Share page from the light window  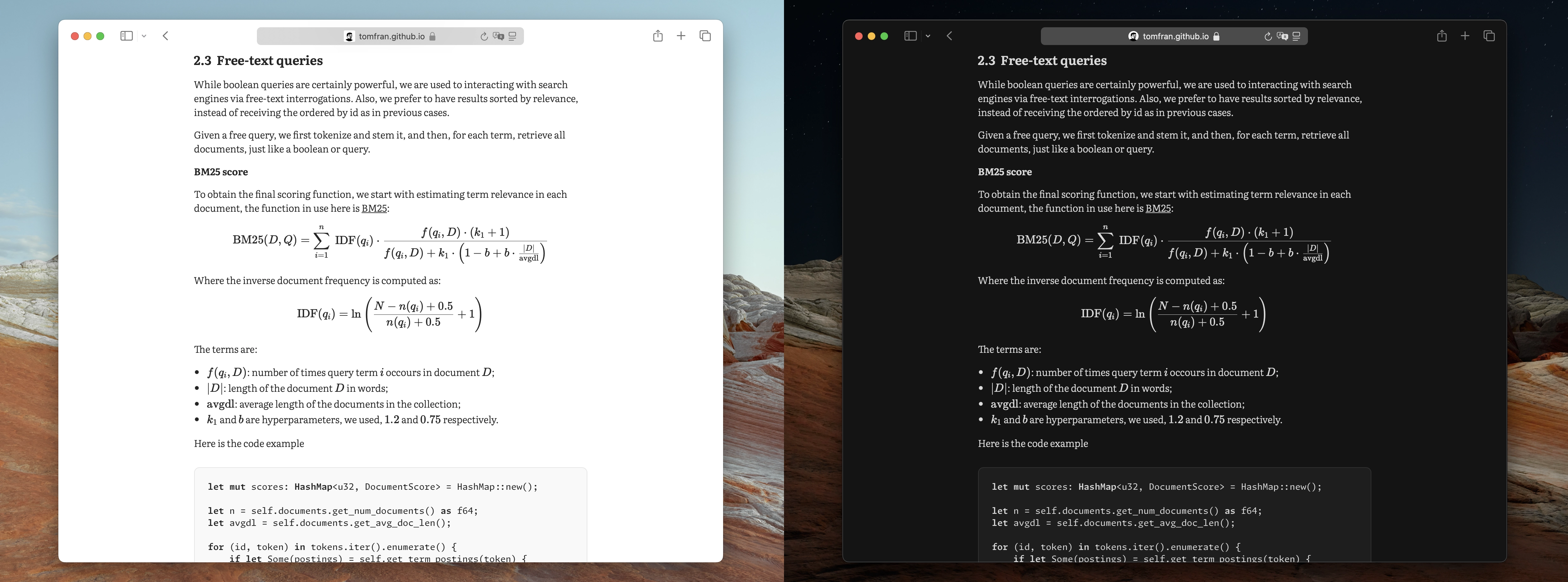tap(657, 36)
